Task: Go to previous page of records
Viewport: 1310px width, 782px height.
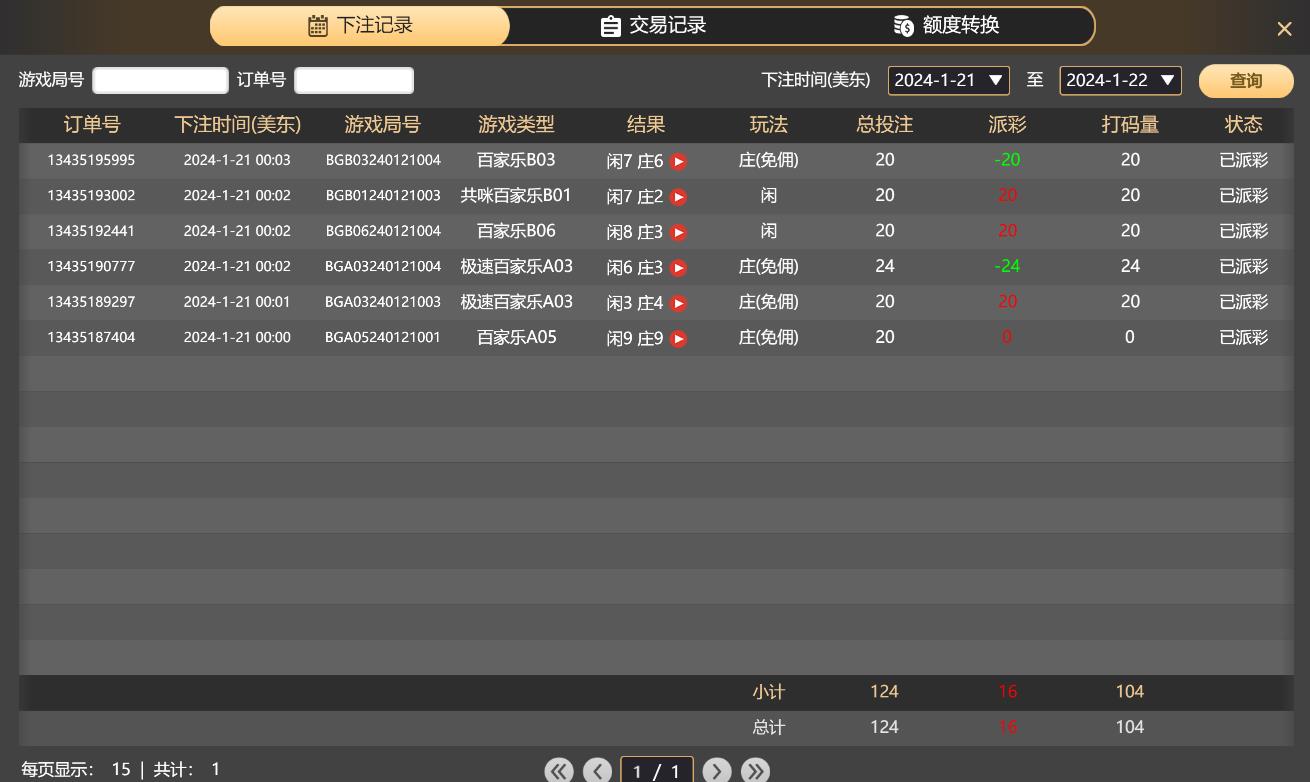Action: (597, 770)
